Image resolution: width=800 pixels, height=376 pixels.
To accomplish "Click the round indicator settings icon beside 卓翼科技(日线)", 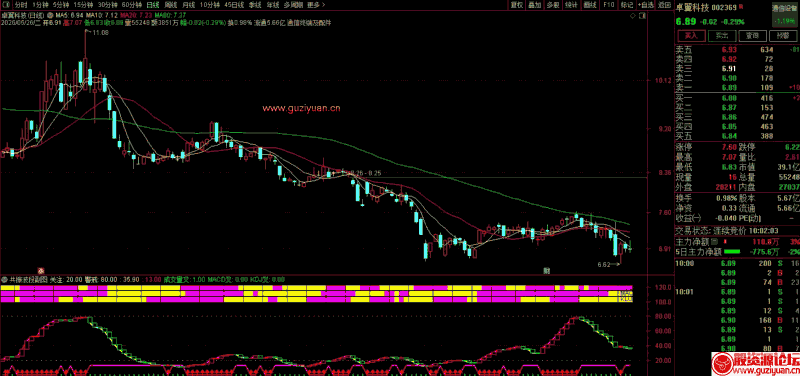I will coord(51,16).
